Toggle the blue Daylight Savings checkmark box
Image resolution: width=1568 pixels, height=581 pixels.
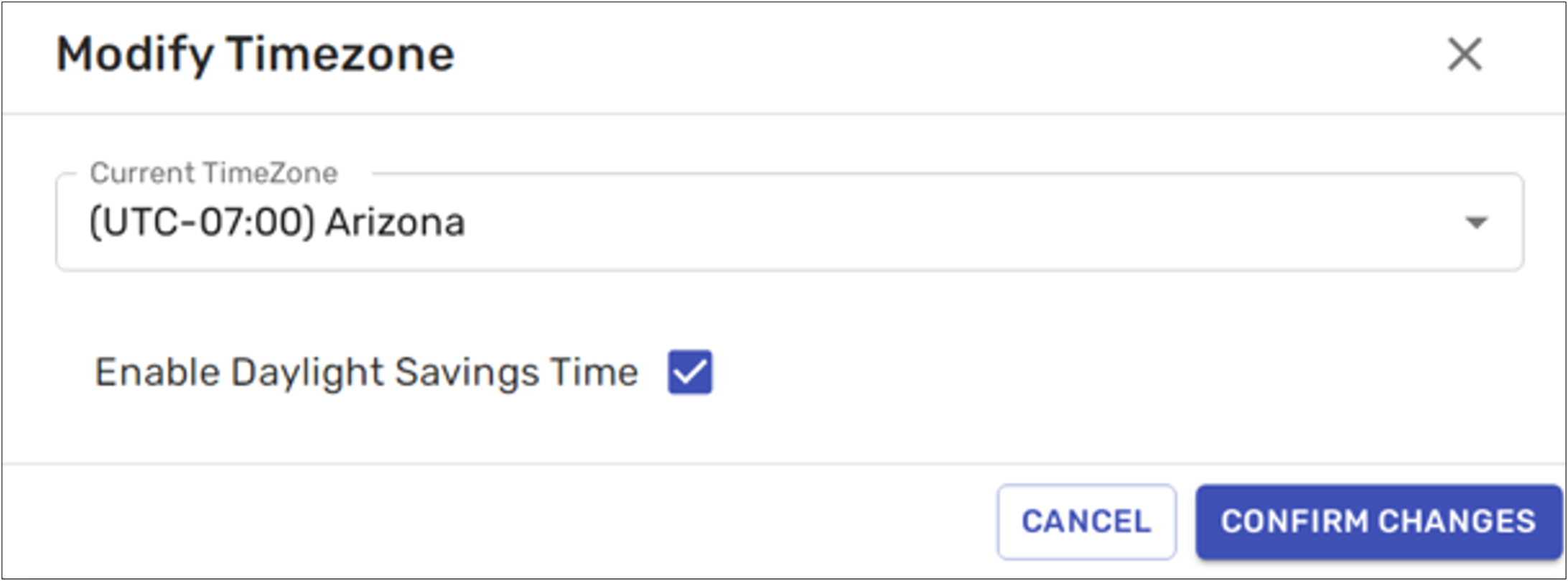pyautogui.click(x=689, y=372)
